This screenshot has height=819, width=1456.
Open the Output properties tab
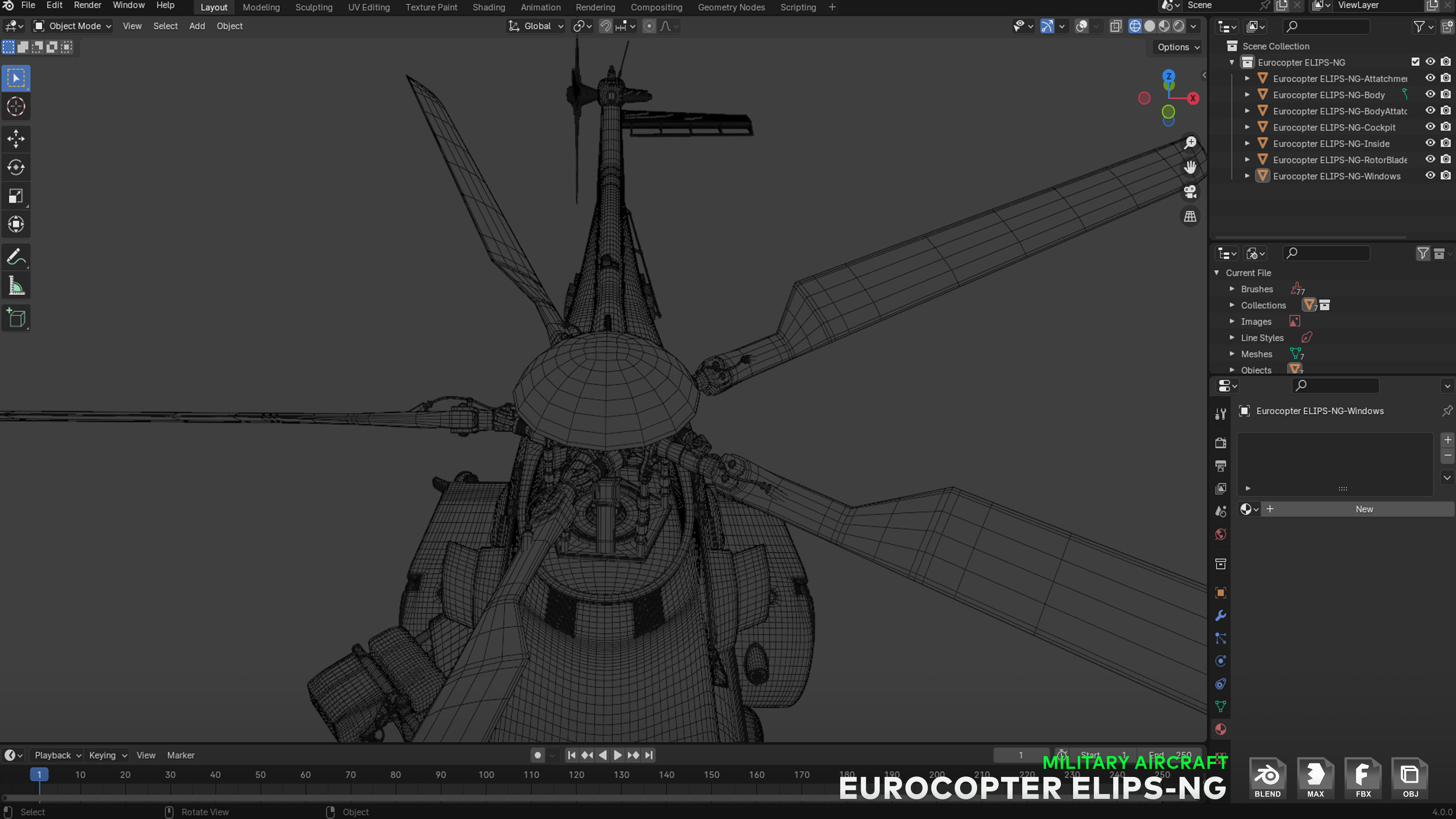(x=1221, y=466)
